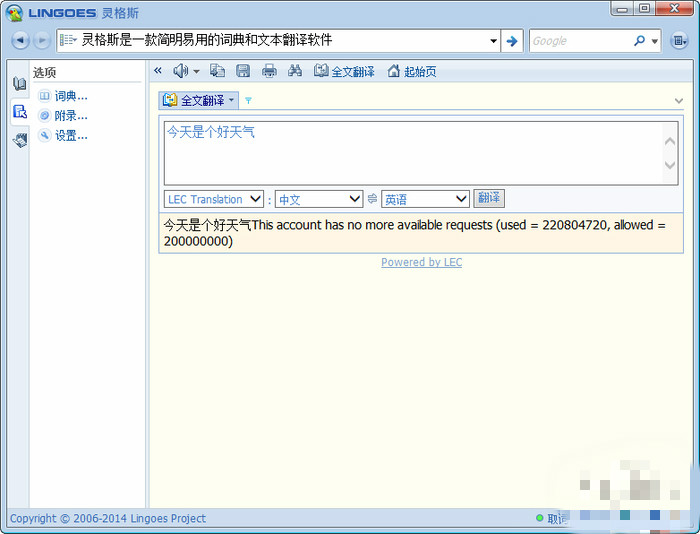The width and height of the screenshot is (700, 534).
Task: Collapse the translation panel chevron
Action: click(x=679, y=101)
